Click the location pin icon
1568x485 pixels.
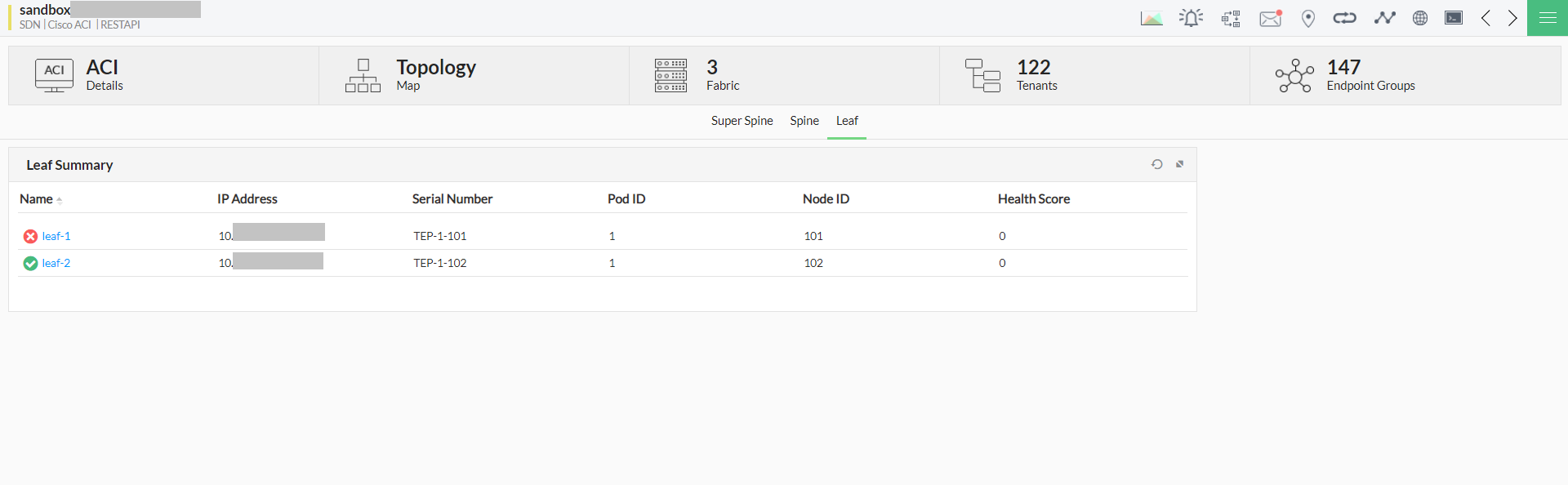click(x=1308, y=19)
